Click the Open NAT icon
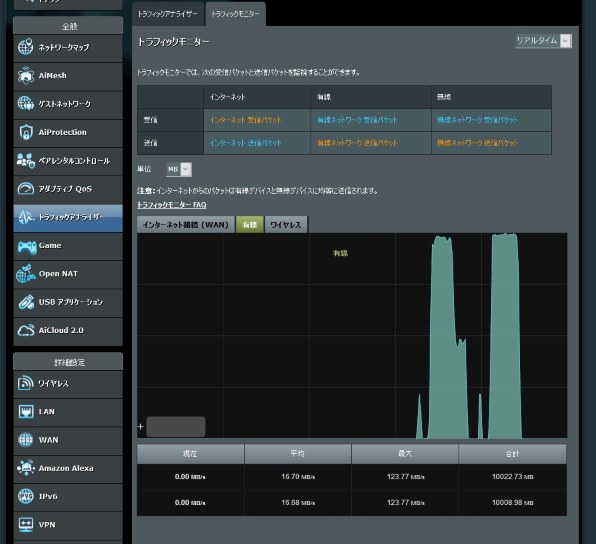 point(25,274)
